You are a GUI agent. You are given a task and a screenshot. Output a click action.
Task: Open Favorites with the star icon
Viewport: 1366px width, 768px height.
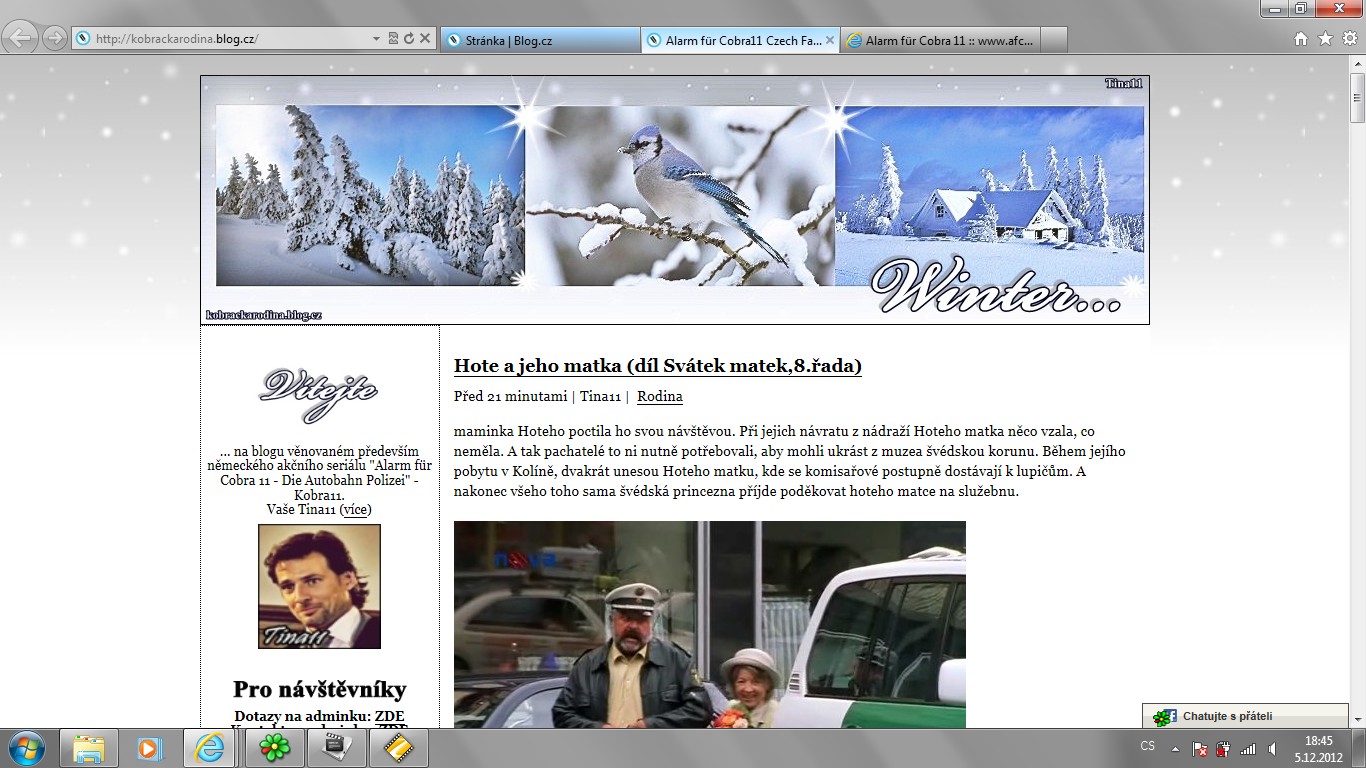(x=1325, y=39)
